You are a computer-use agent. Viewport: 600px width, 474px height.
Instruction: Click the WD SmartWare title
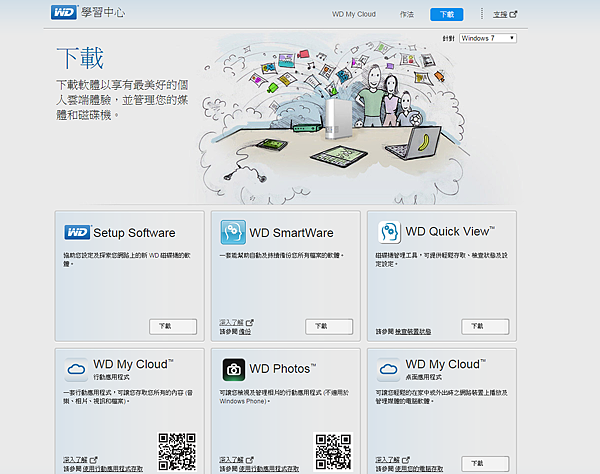(291, 233)
